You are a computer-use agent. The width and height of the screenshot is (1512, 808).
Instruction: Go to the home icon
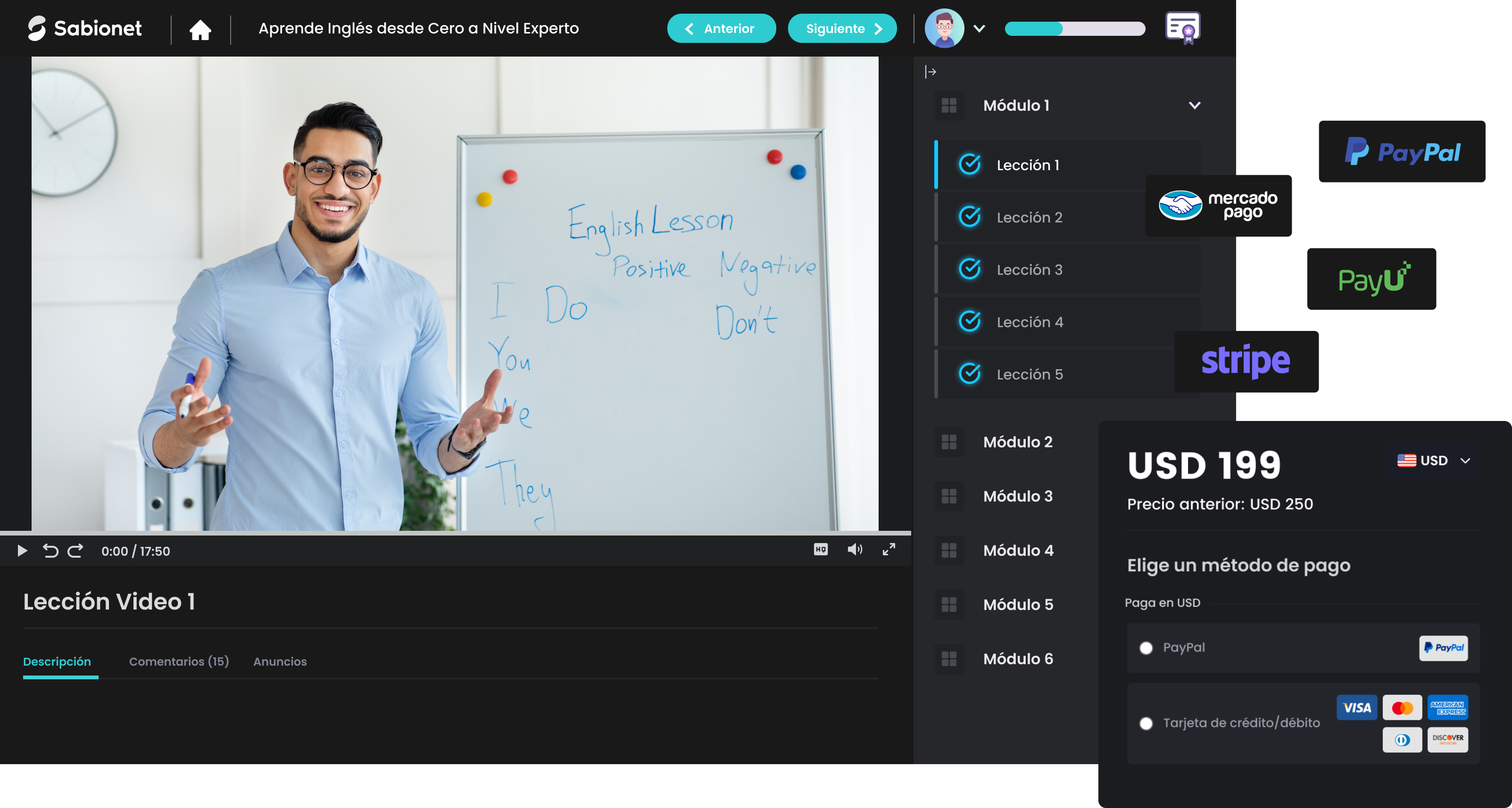pyautogui.click(x=200, y=29)
